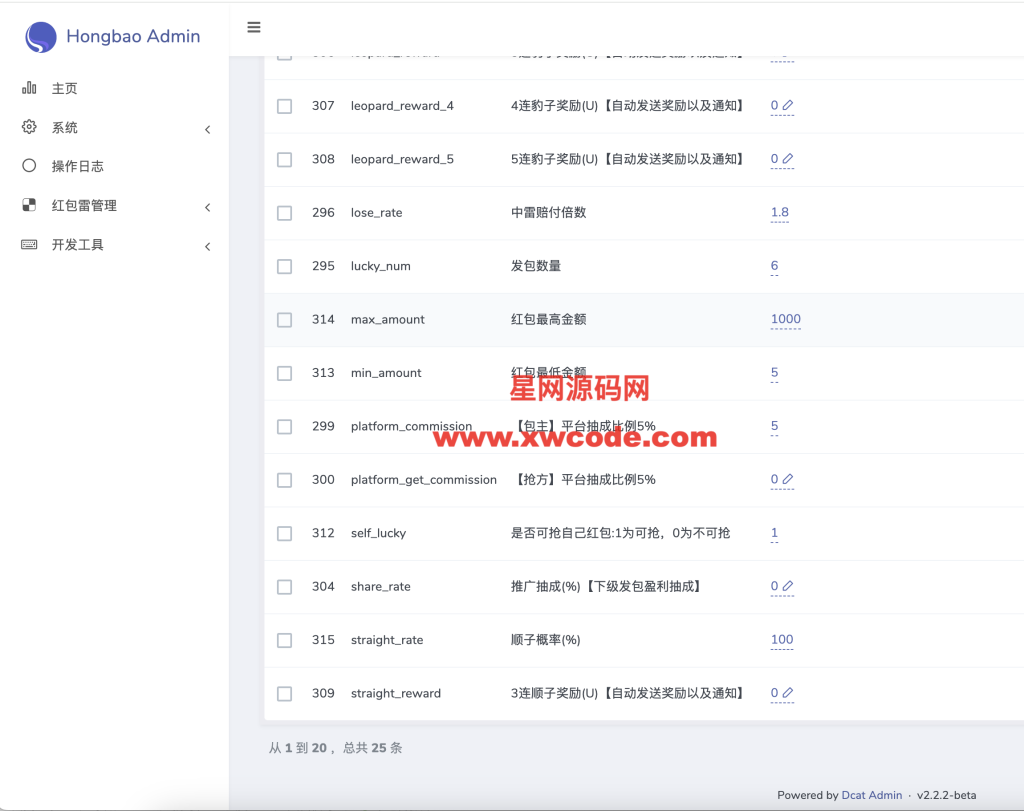Open 操作日志 in the sidebar
This screenshot has width=1024, height=811.
click(77, 166)
